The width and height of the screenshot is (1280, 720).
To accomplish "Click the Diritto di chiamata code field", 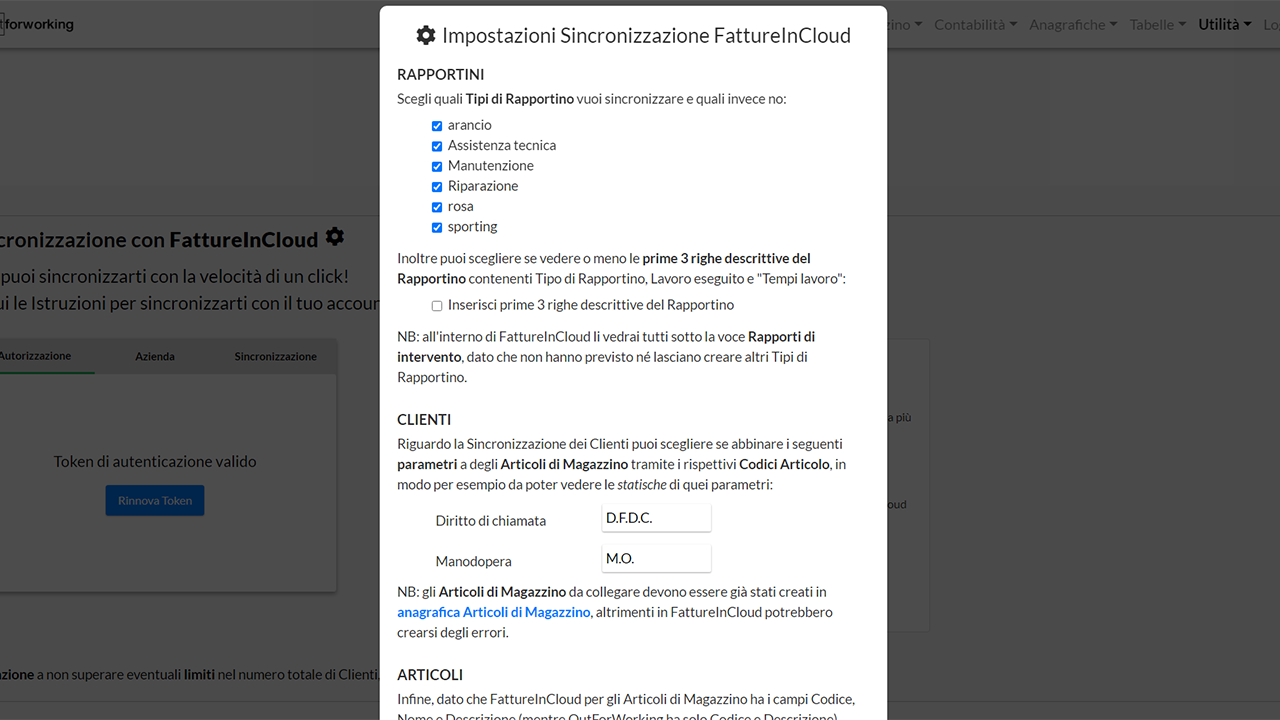I will click(x=656, y=518).
